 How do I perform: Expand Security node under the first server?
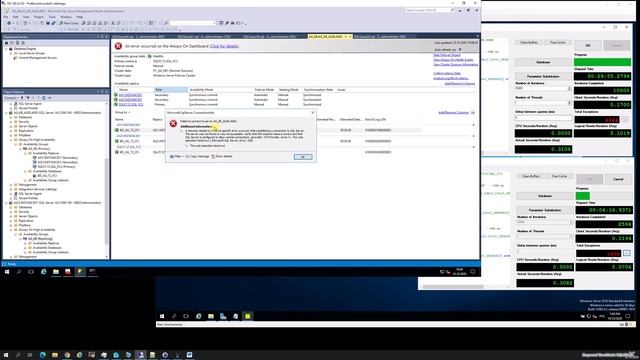pyautogui.click(x=11, y=122)
